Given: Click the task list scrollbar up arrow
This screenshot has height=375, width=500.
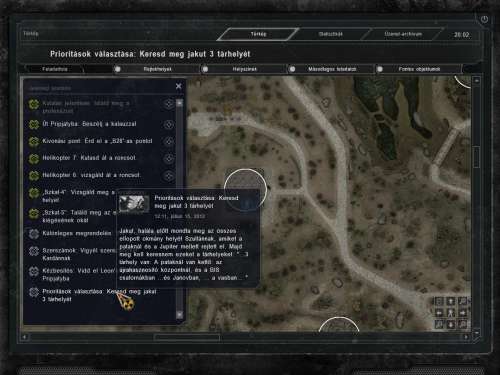Looking at the screenshot, I should [x=179, y=103].
